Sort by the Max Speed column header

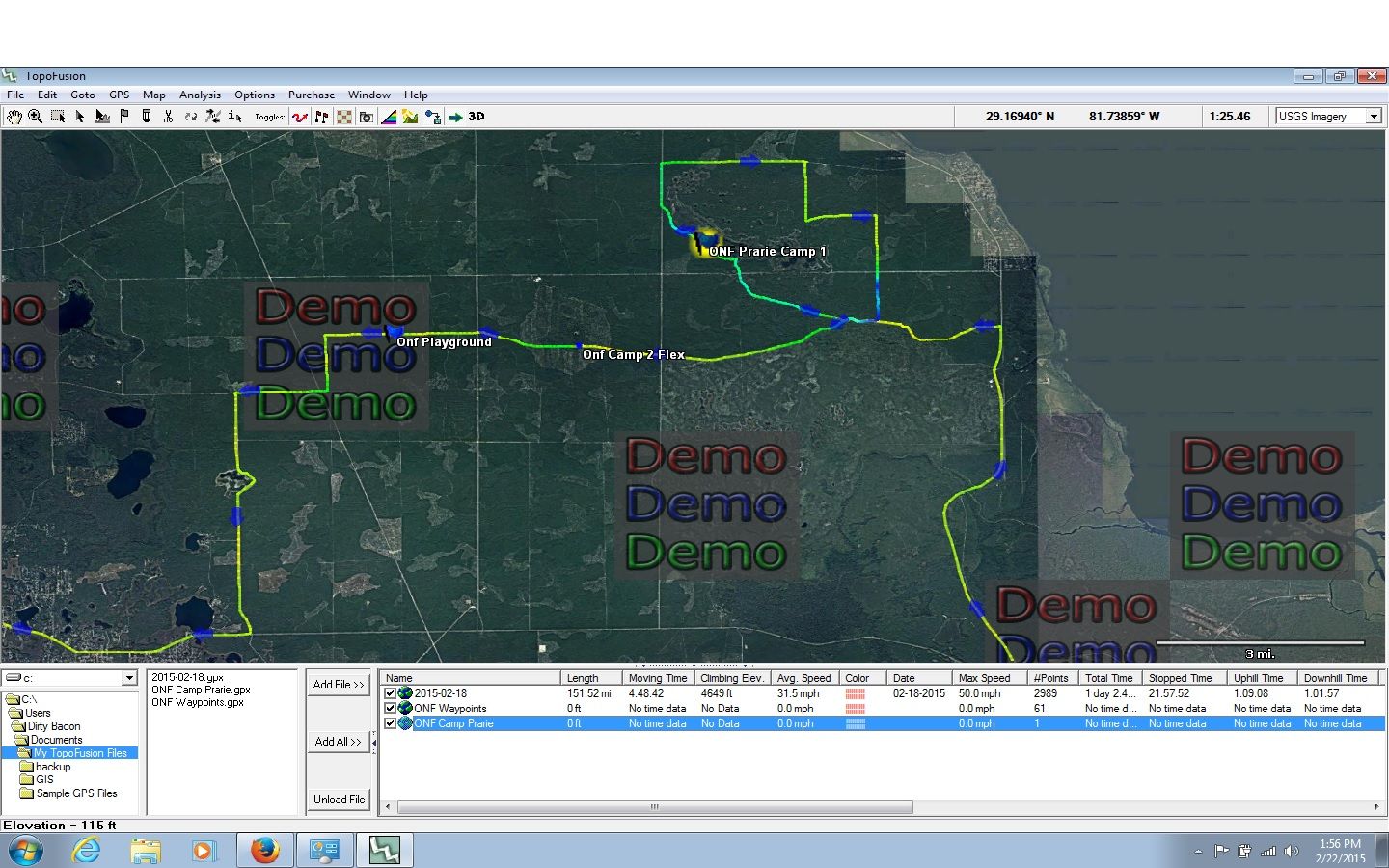tap(990, 678)
